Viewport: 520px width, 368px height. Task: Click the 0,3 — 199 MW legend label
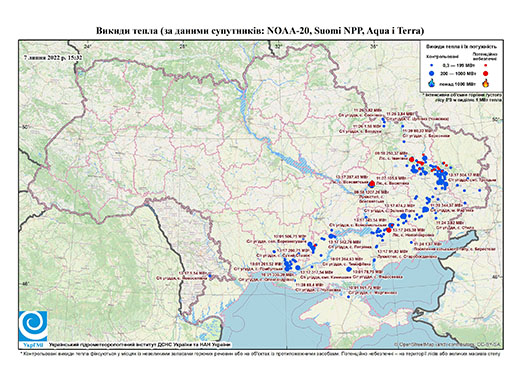pos(458,66)
